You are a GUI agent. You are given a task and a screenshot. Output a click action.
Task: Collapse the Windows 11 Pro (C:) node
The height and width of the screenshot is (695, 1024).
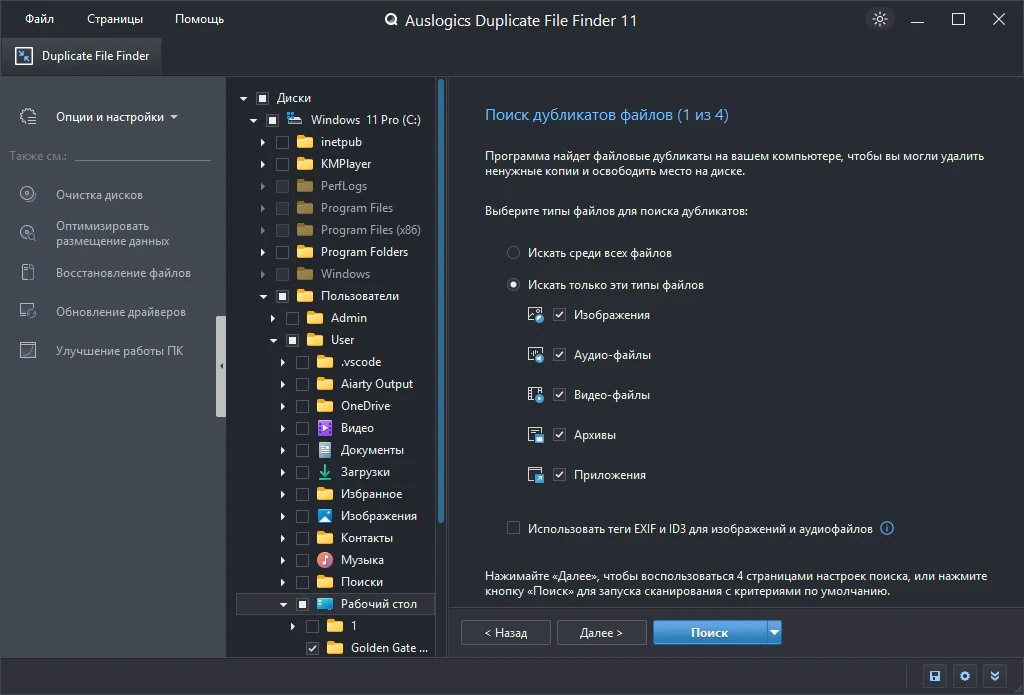click(x=253, y=120)
